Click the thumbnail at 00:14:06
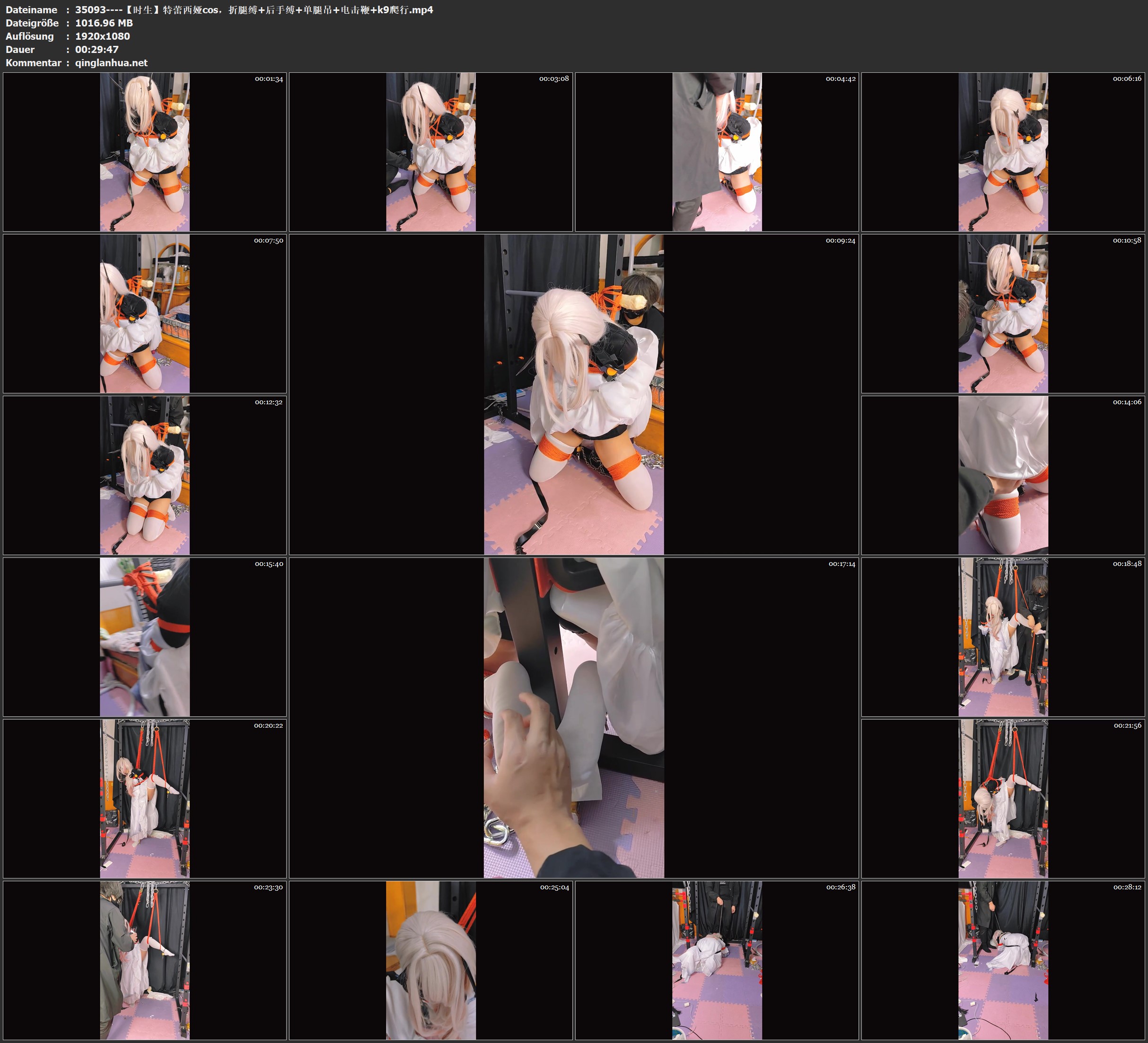Image resolution: width=1148 pixels, height=1043 pixels. [x=1003, y=475]
